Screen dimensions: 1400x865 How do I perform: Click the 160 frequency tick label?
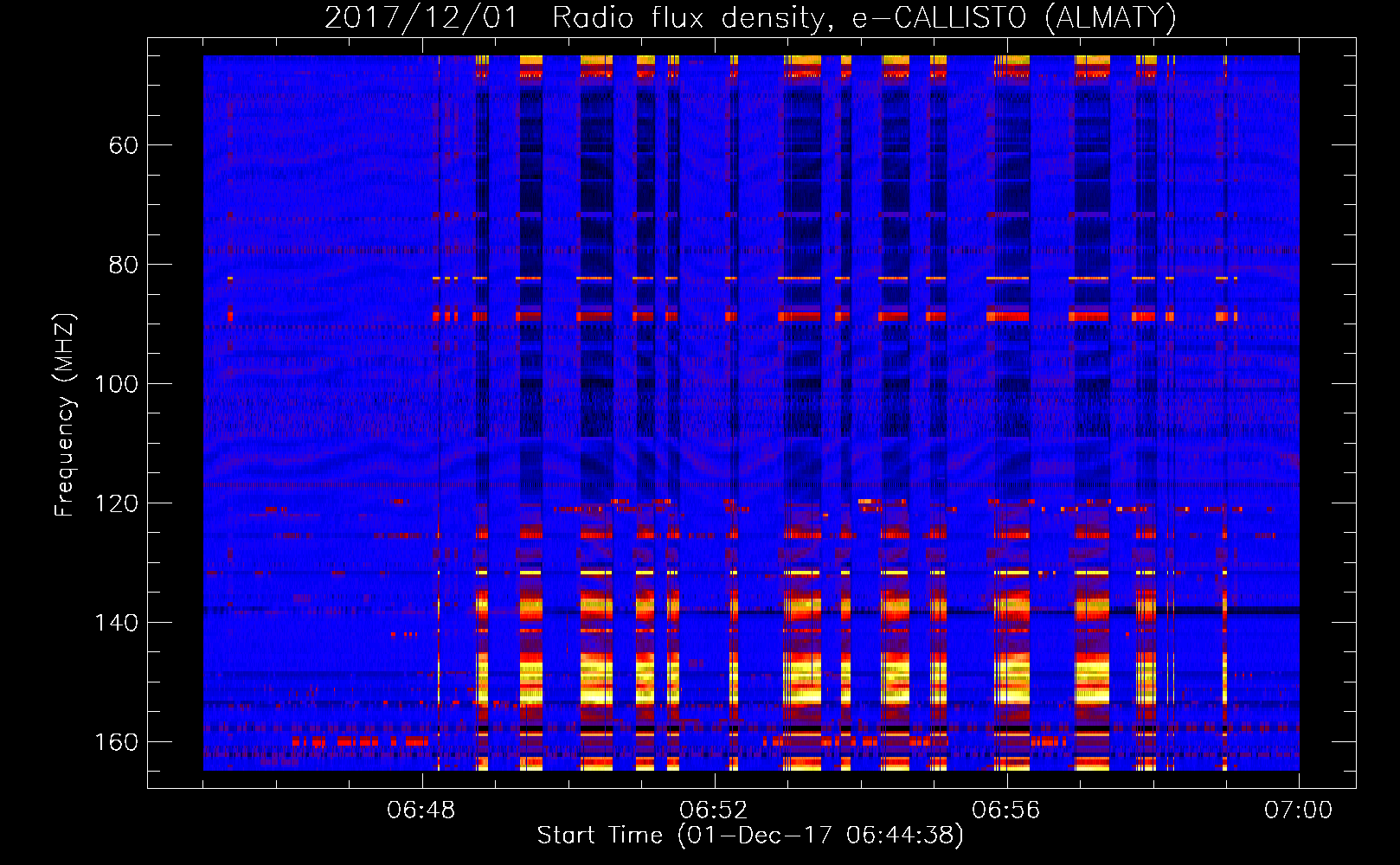pos(117,742)
